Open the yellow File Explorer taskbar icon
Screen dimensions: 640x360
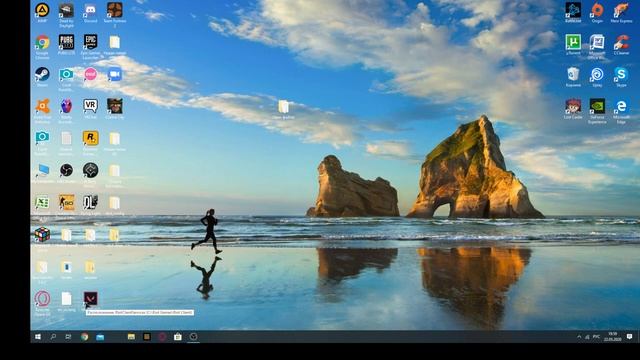[x=131, y=337]
